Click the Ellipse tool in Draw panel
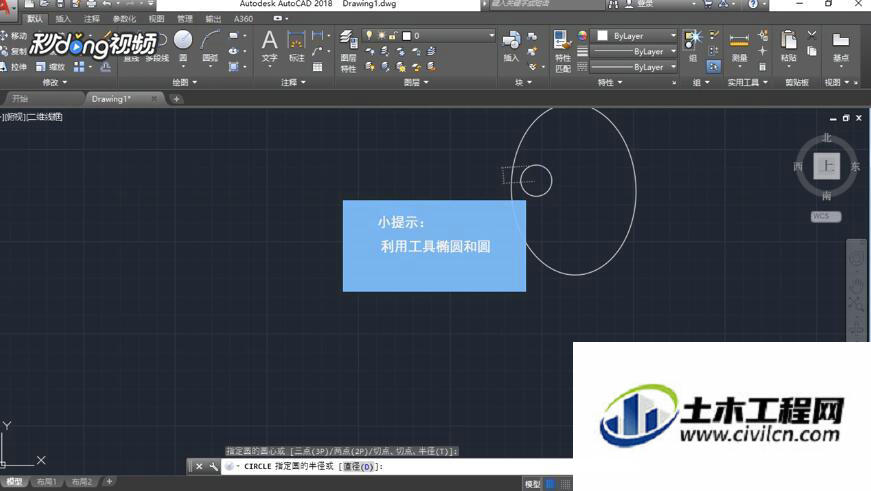Viewport: 871px width, 491px height. point(234,51)
